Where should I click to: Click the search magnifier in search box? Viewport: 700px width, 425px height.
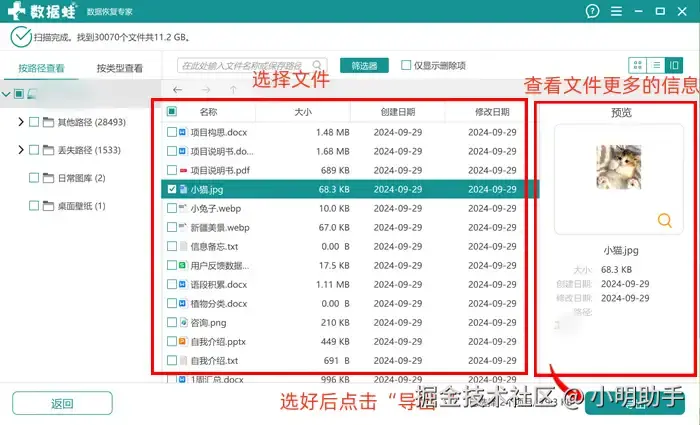pyautogui.click(x=317, y=65)
